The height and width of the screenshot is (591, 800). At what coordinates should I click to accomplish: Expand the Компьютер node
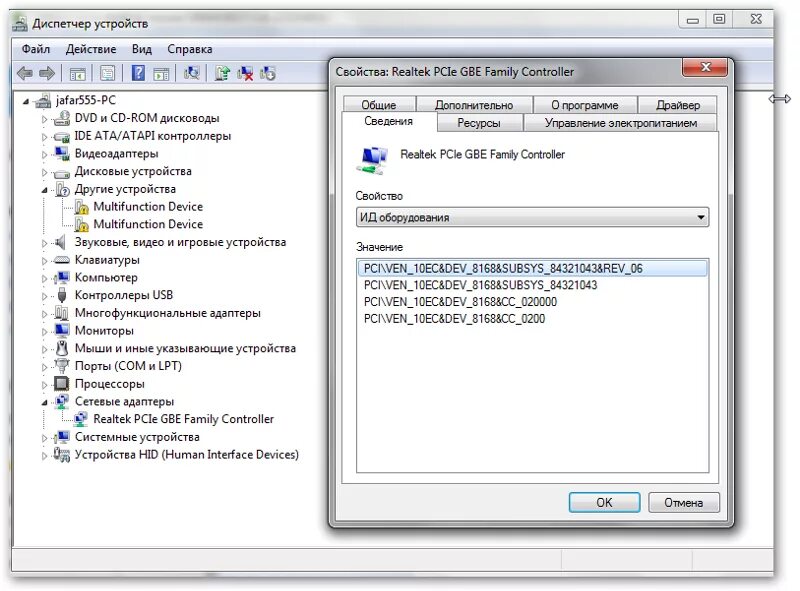[44, 279]
